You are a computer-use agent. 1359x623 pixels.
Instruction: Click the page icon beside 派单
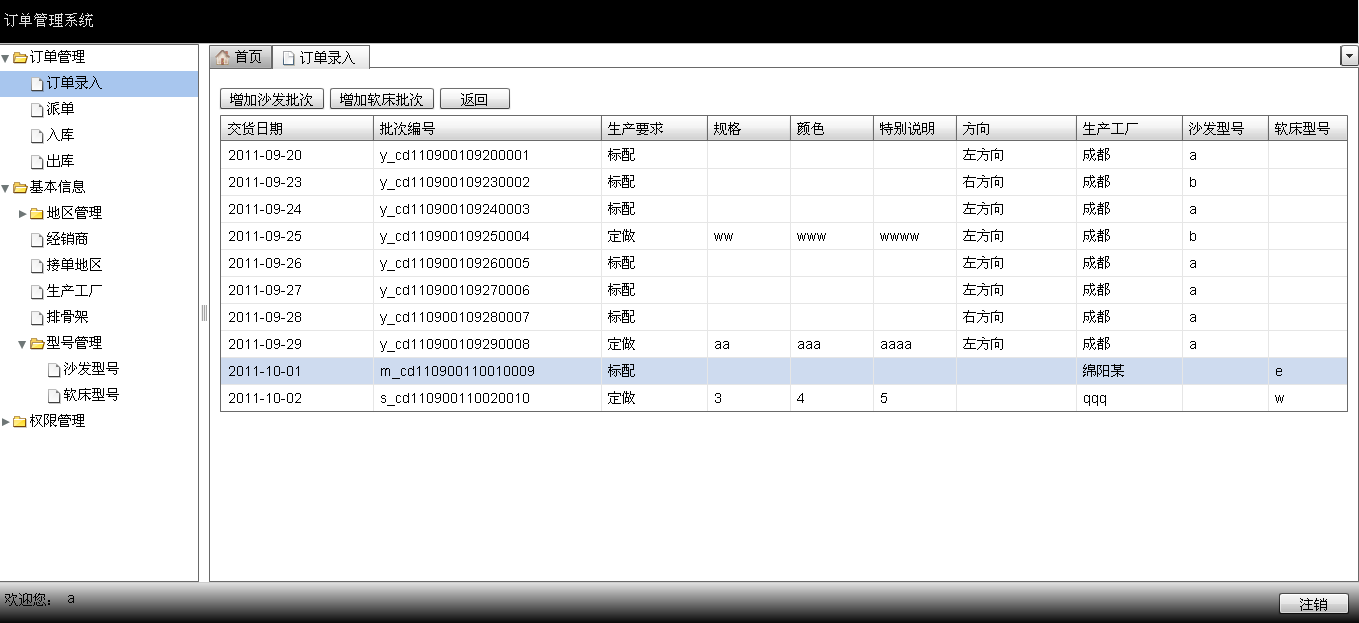pyautogui.click(x=37, y=109)
